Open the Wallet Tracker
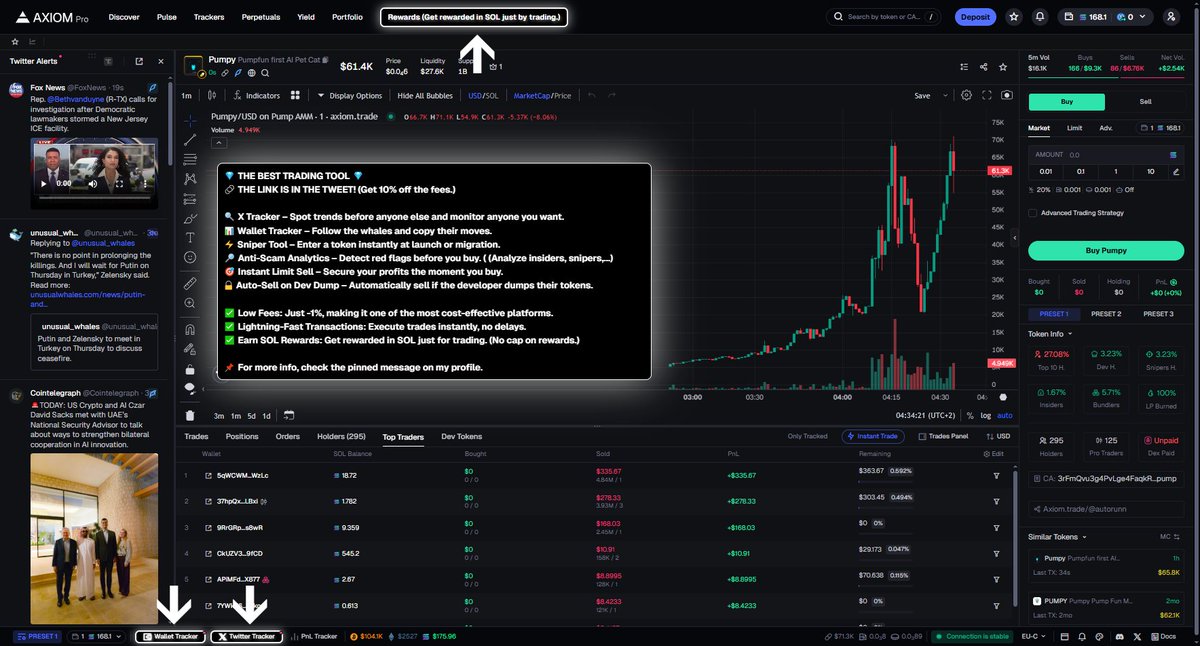The height and width of the screenshot is (646, 1200). (172, 636)
